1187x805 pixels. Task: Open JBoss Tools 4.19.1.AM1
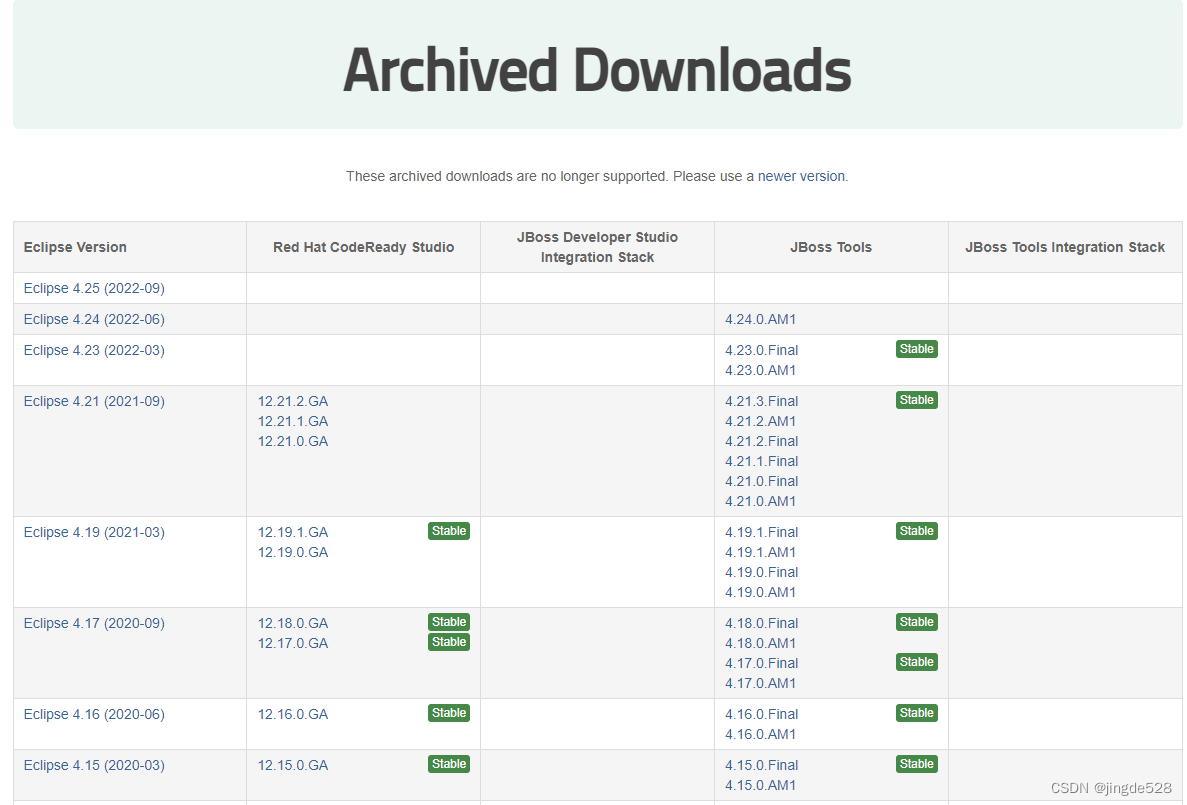pos(761,552)
